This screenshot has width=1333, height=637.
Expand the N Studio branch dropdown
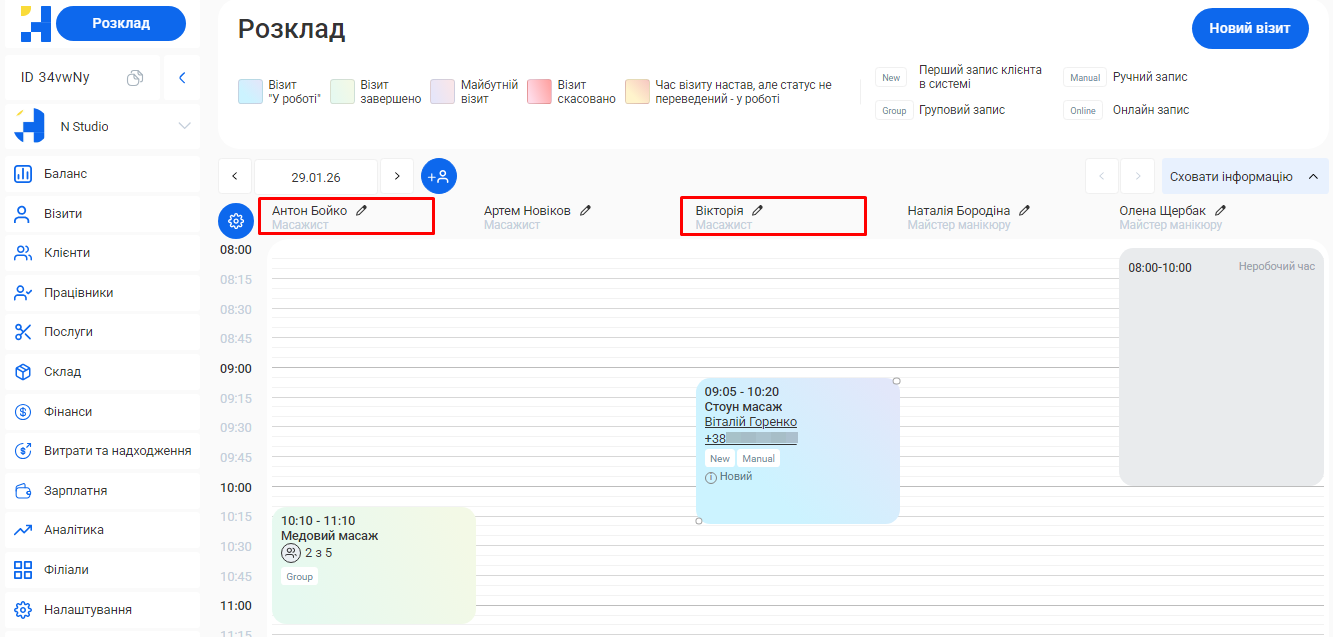point(184,127)
